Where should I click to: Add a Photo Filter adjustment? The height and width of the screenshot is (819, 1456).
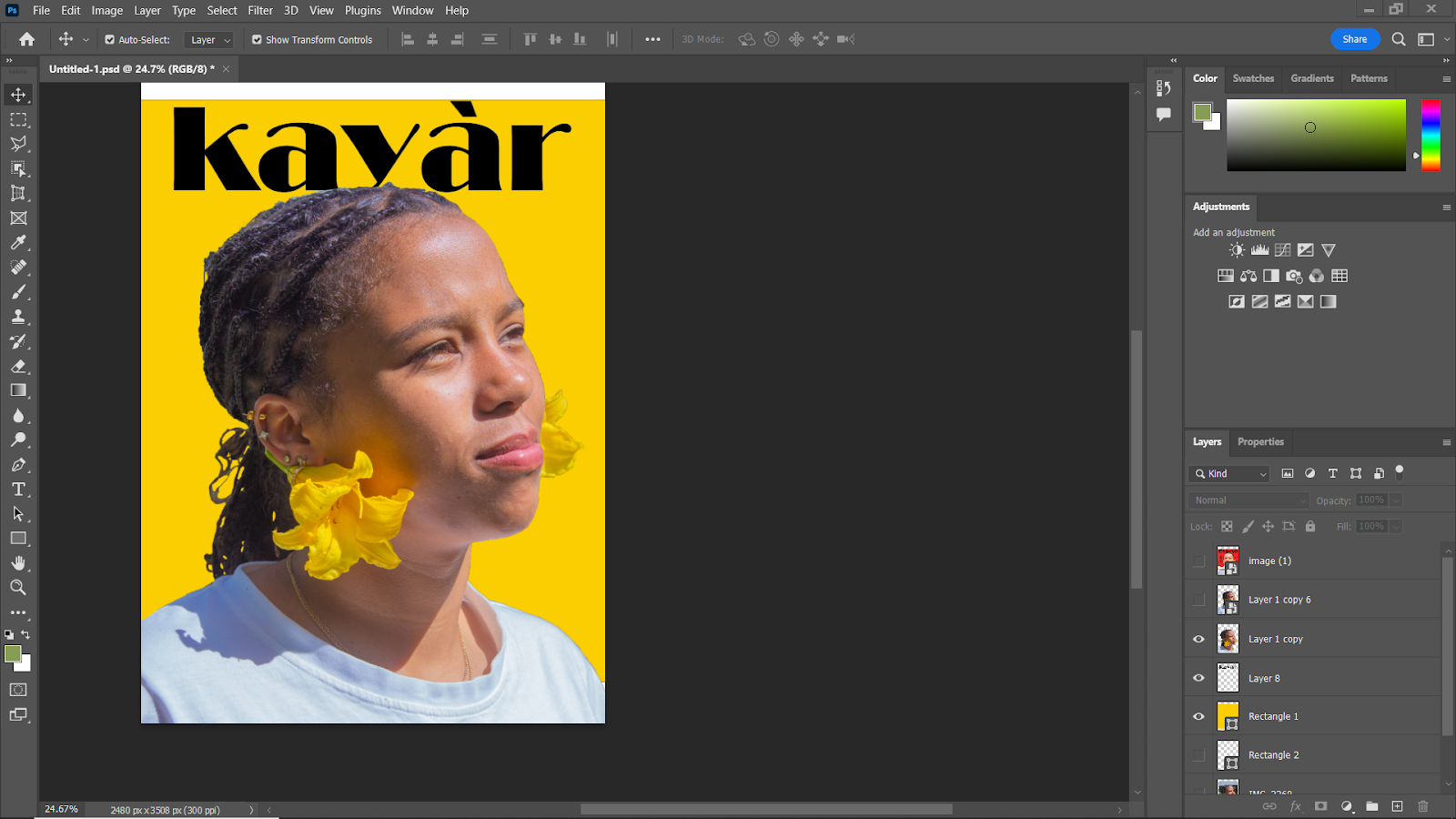[1294, 276]
